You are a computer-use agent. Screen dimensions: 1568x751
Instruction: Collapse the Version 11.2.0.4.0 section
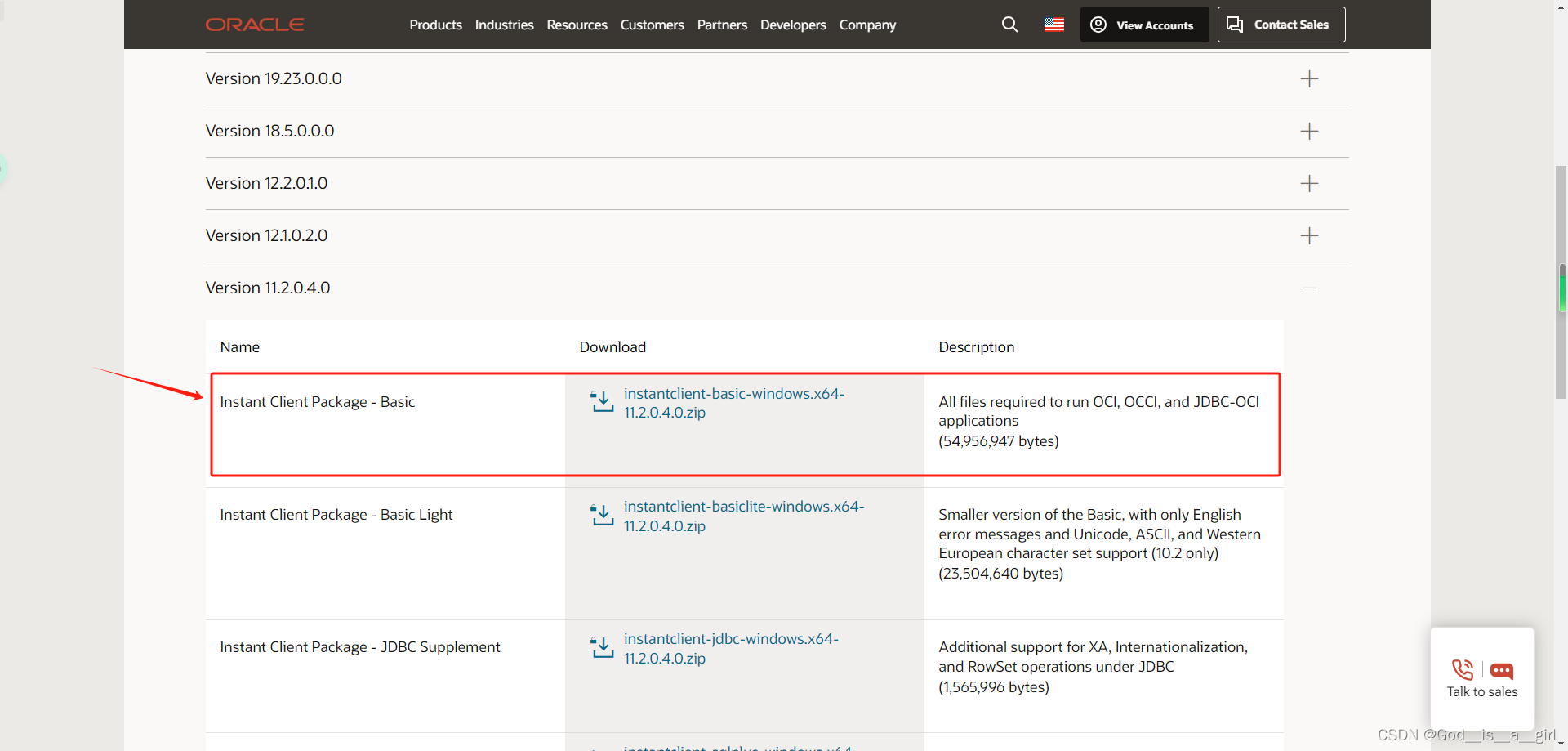coord(1309,288)
